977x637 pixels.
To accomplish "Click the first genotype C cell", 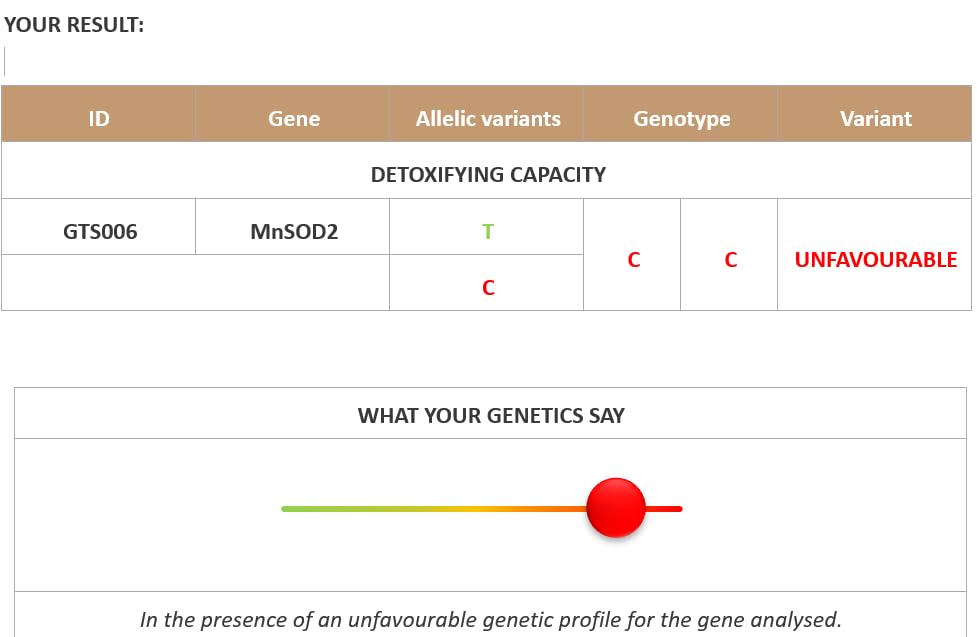I will click(633, 260).
